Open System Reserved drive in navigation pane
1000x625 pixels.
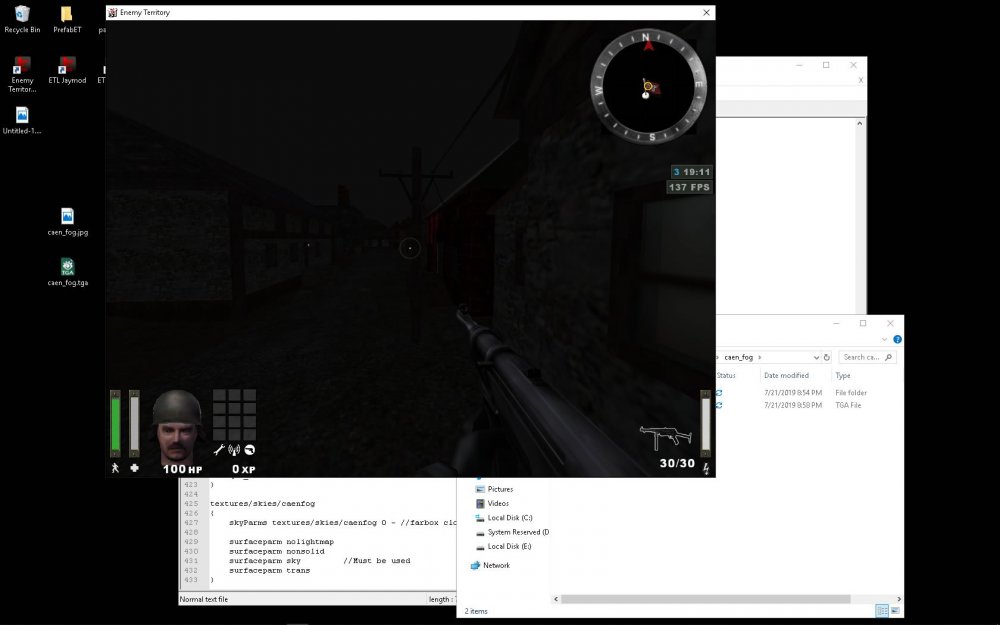coord(512,532)
